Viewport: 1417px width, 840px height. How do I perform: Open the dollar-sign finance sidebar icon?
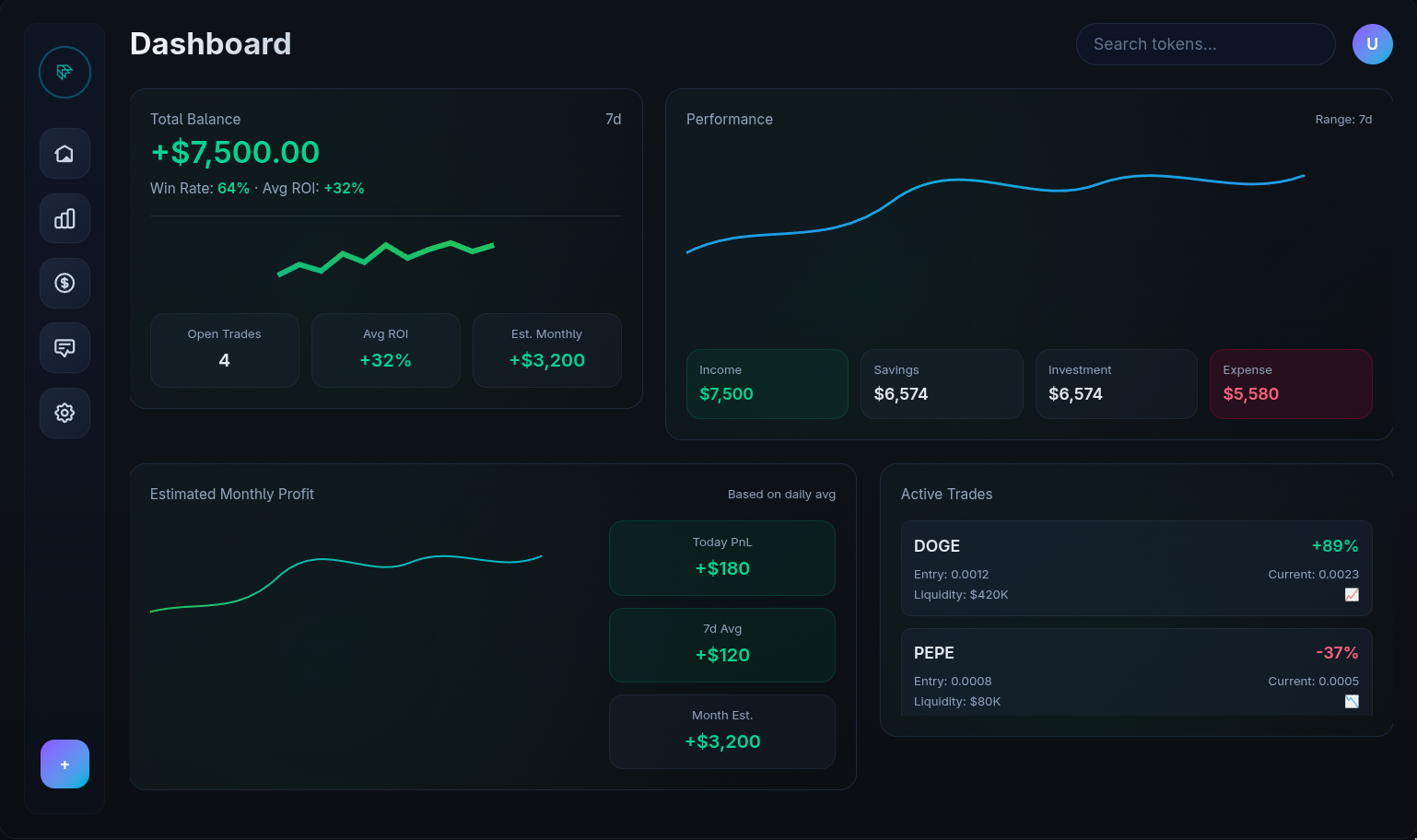point(64,283)
